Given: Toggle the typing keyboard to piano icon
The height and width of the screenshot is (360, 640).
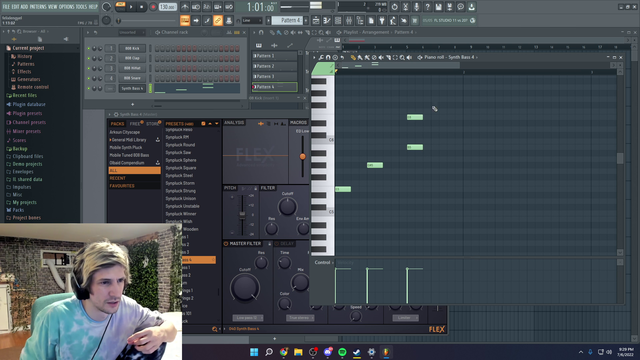Looking at the screenshot, I should click(185, 20).
